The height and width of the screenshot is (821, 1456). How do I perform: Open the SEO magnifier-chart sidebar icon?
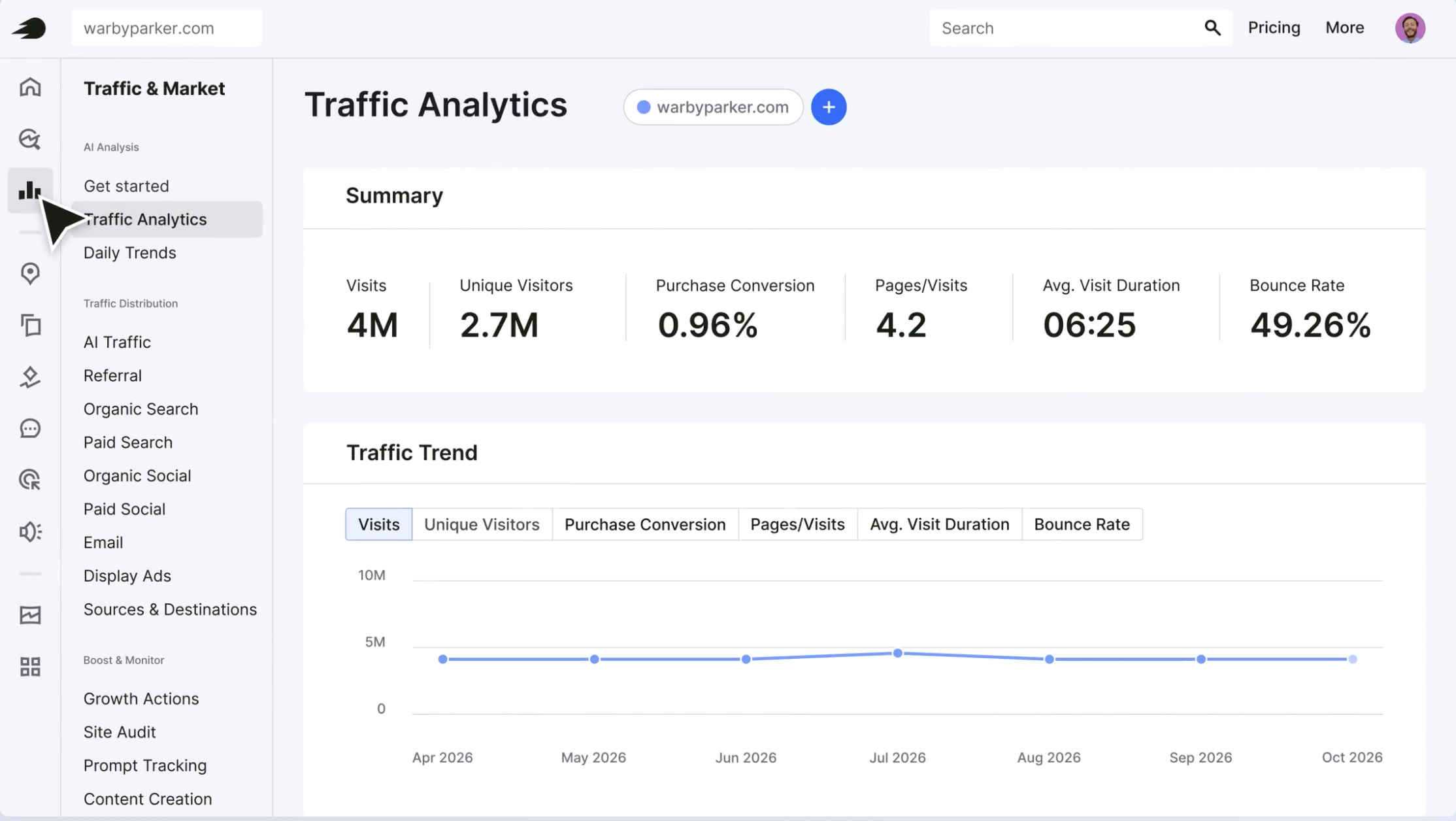pos(30,139)
